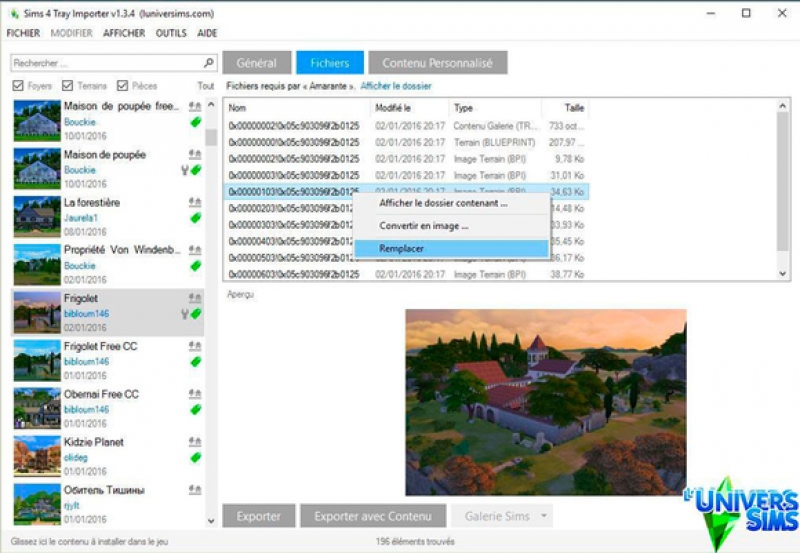Select Frigolet lot thumbnail
The image size is (800, 553).
37,313
